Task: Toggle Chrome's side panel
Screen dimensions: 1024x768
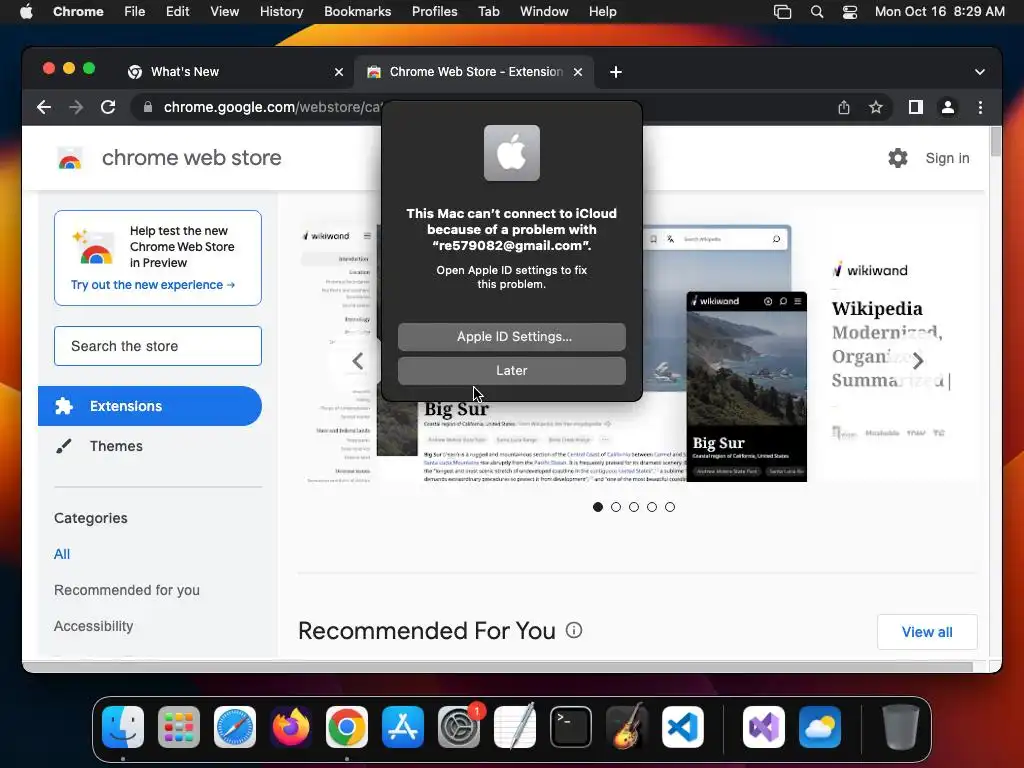Action: tap(916, 107)
